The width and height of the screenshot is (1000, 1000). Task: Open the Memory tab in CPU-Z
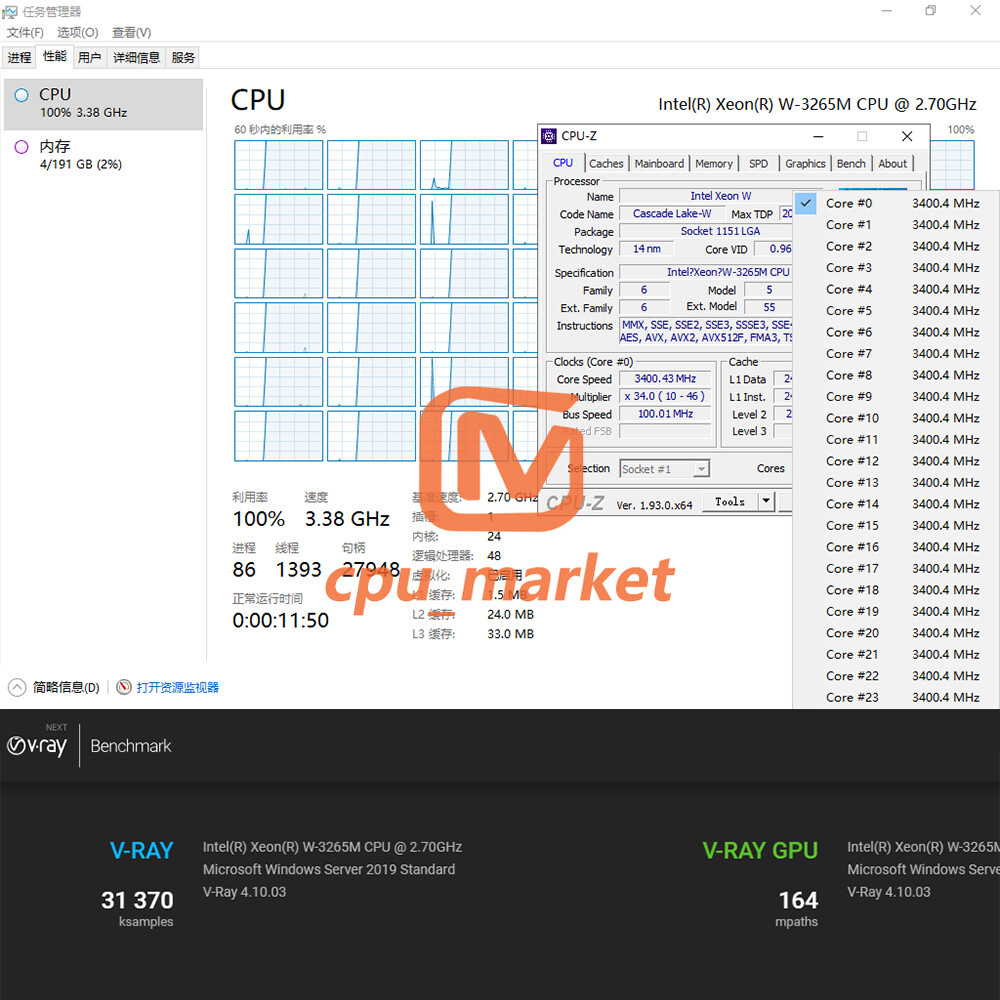714,164
